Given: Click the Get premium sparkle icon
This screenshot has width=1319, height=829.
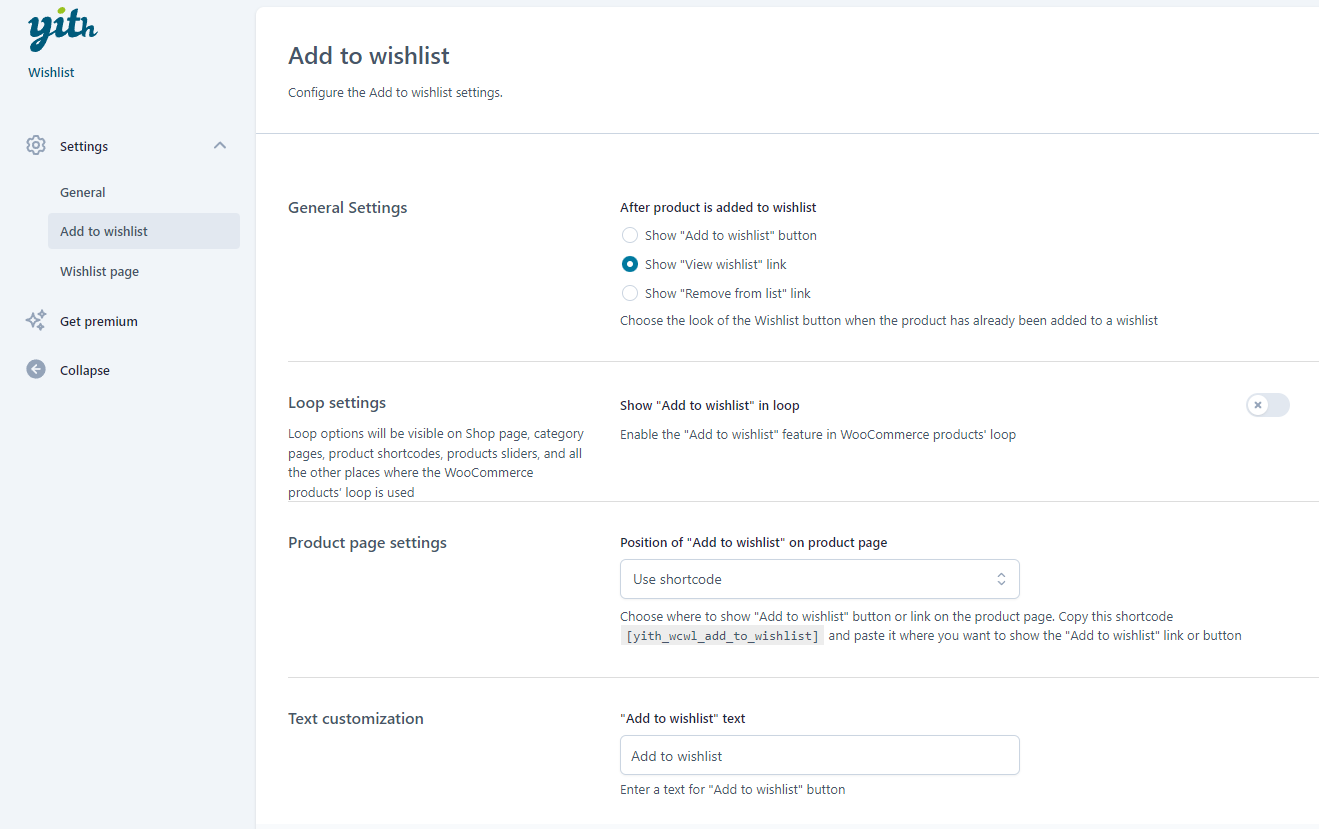Looking at the screenshot, I should click(x=36, y=321).
